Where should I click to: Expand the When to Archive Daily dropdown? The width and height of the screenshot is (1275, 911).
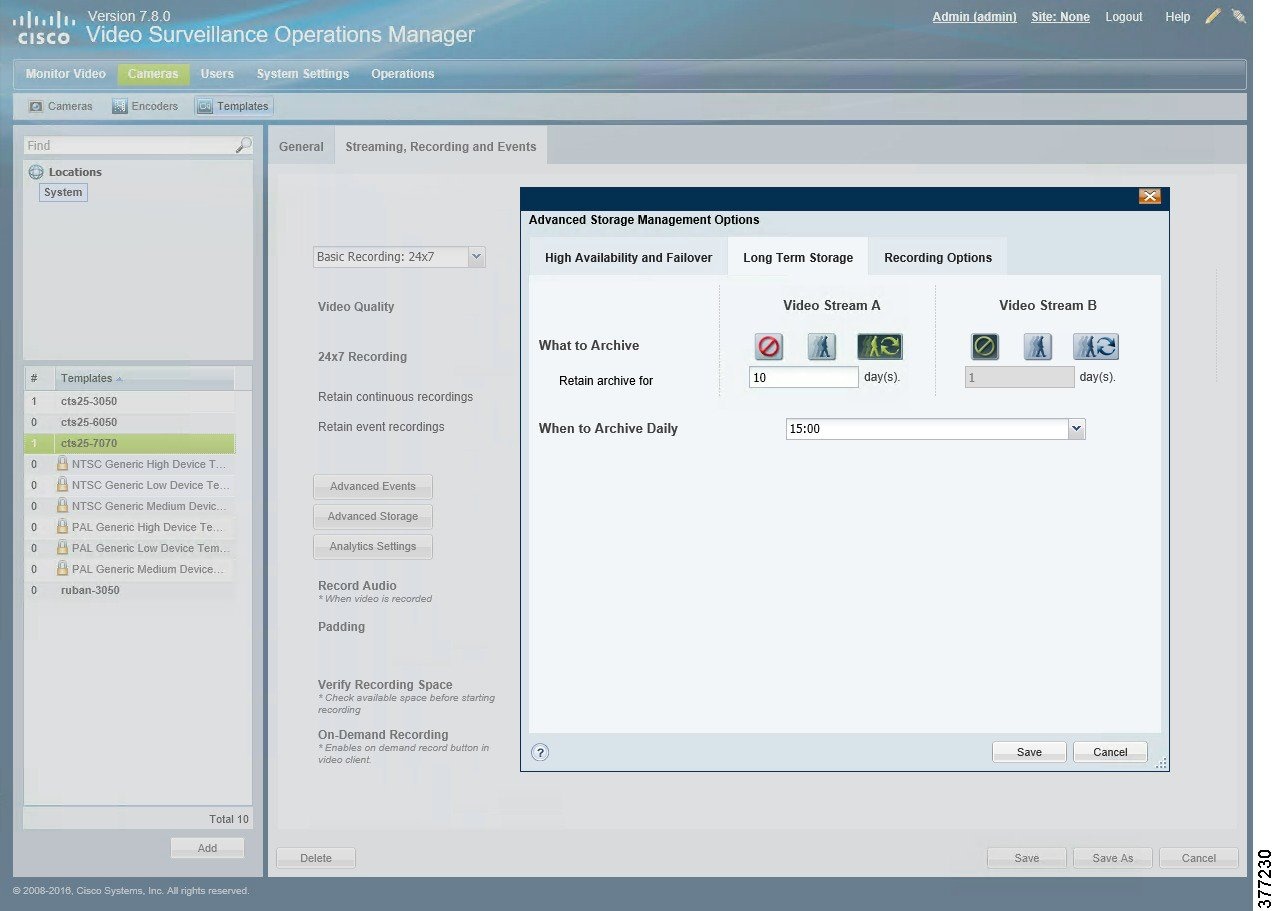coord(1076,429)
